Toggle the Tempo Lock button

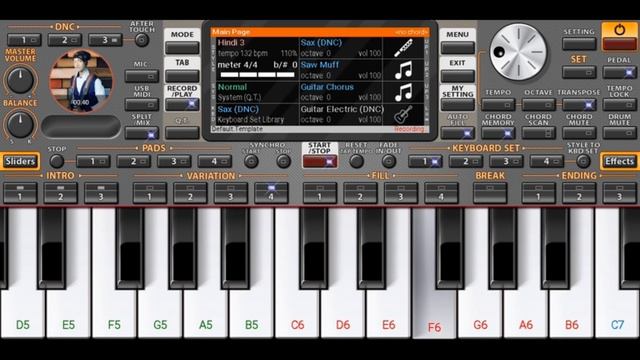pyautogui.click(x=620, y=105)
